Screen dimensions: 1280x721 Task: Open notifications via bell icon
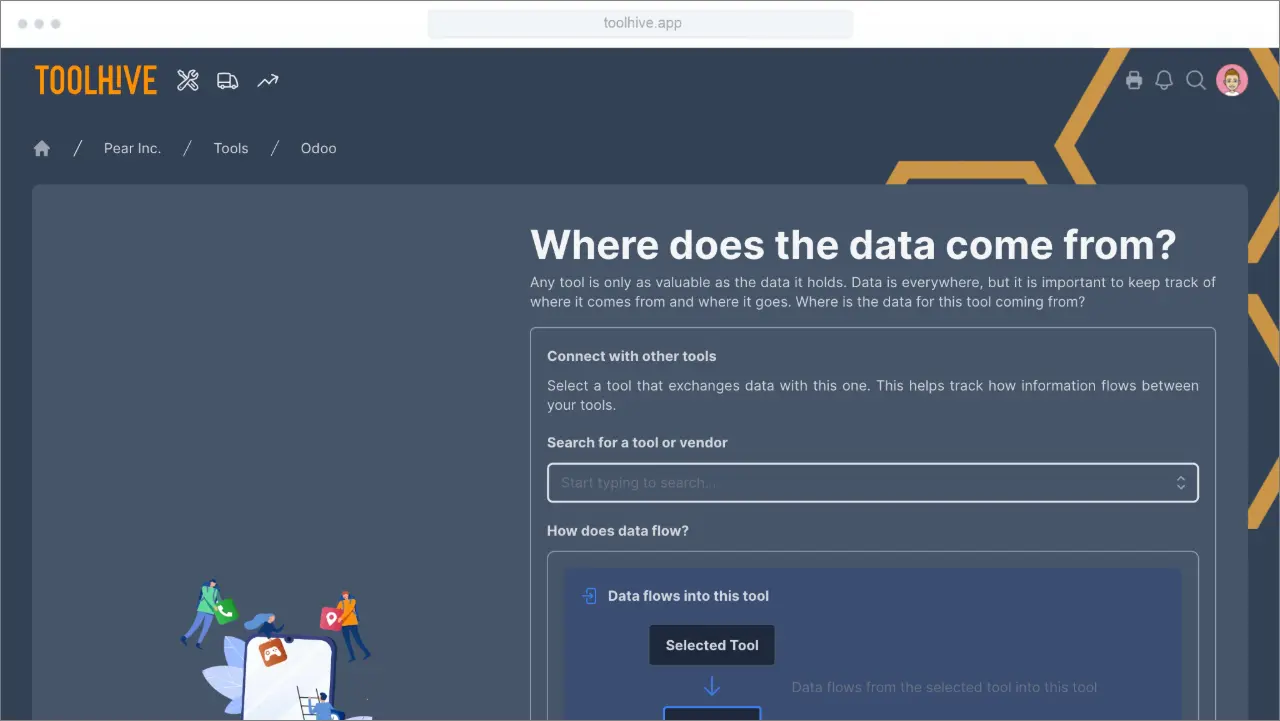[1164, 80]
